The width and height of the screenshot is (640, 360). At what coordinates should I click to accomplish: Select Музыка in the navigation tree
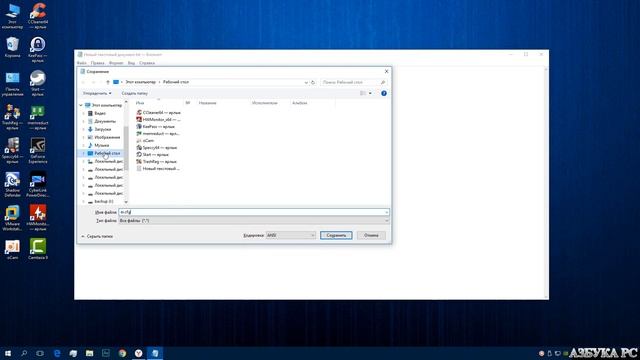102,145
